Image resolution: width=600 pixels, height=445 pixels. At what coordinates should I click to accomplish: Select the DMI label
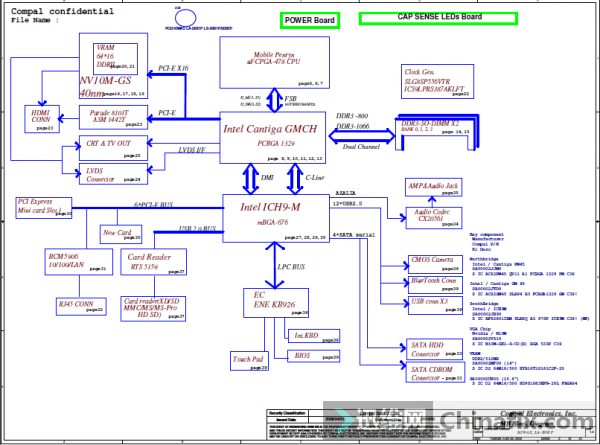[267, 178]
